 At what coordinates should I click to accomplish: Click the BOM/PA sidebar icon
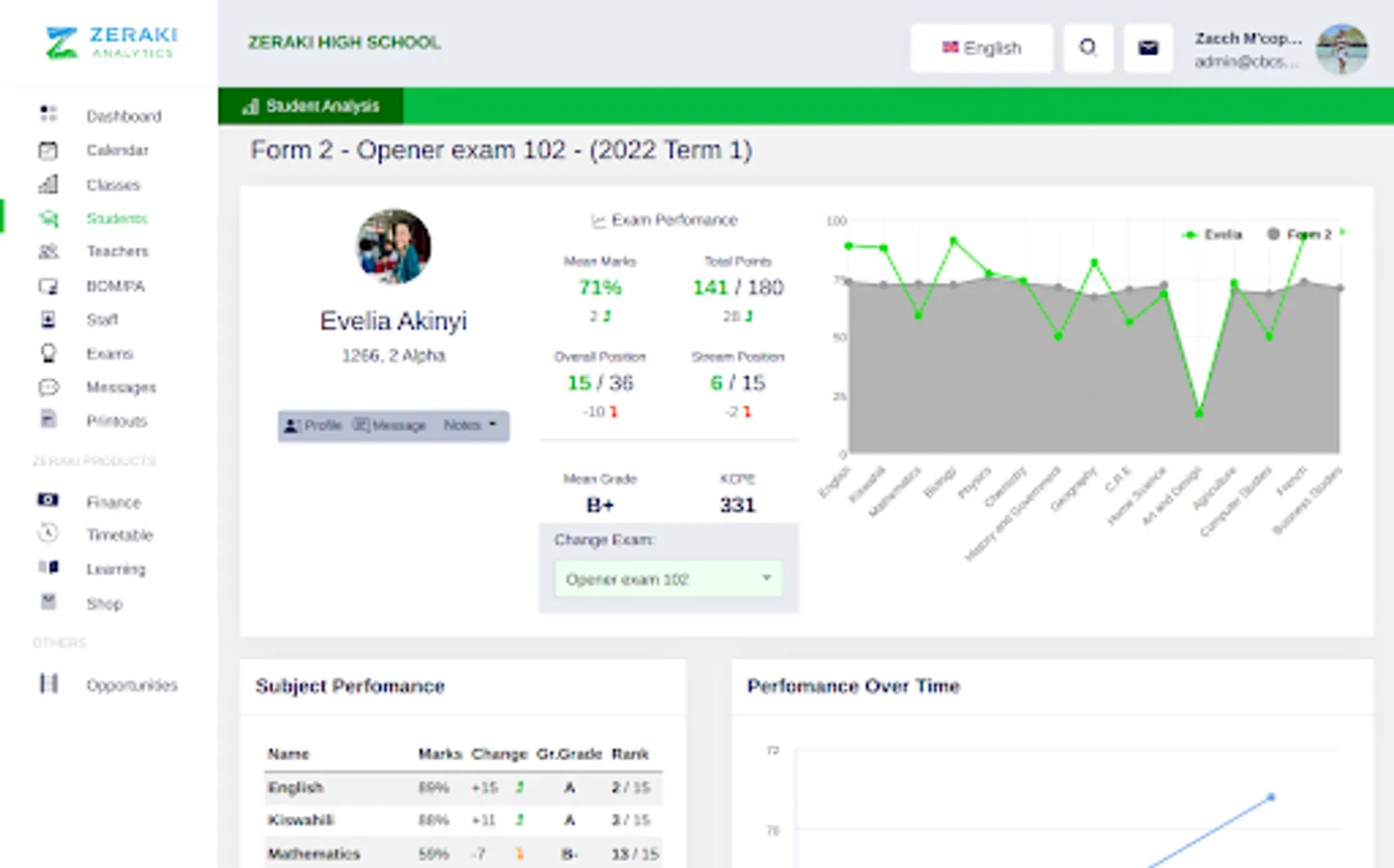(48, 285)
